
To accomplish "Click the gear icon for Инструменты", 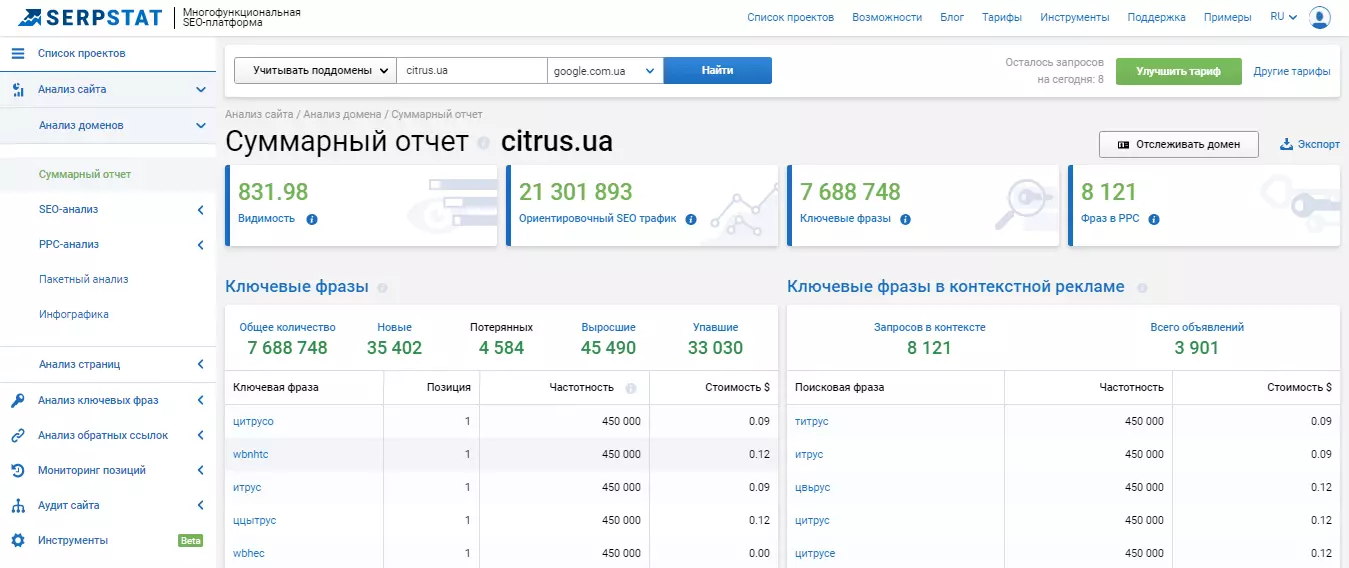I will point(17,540).
